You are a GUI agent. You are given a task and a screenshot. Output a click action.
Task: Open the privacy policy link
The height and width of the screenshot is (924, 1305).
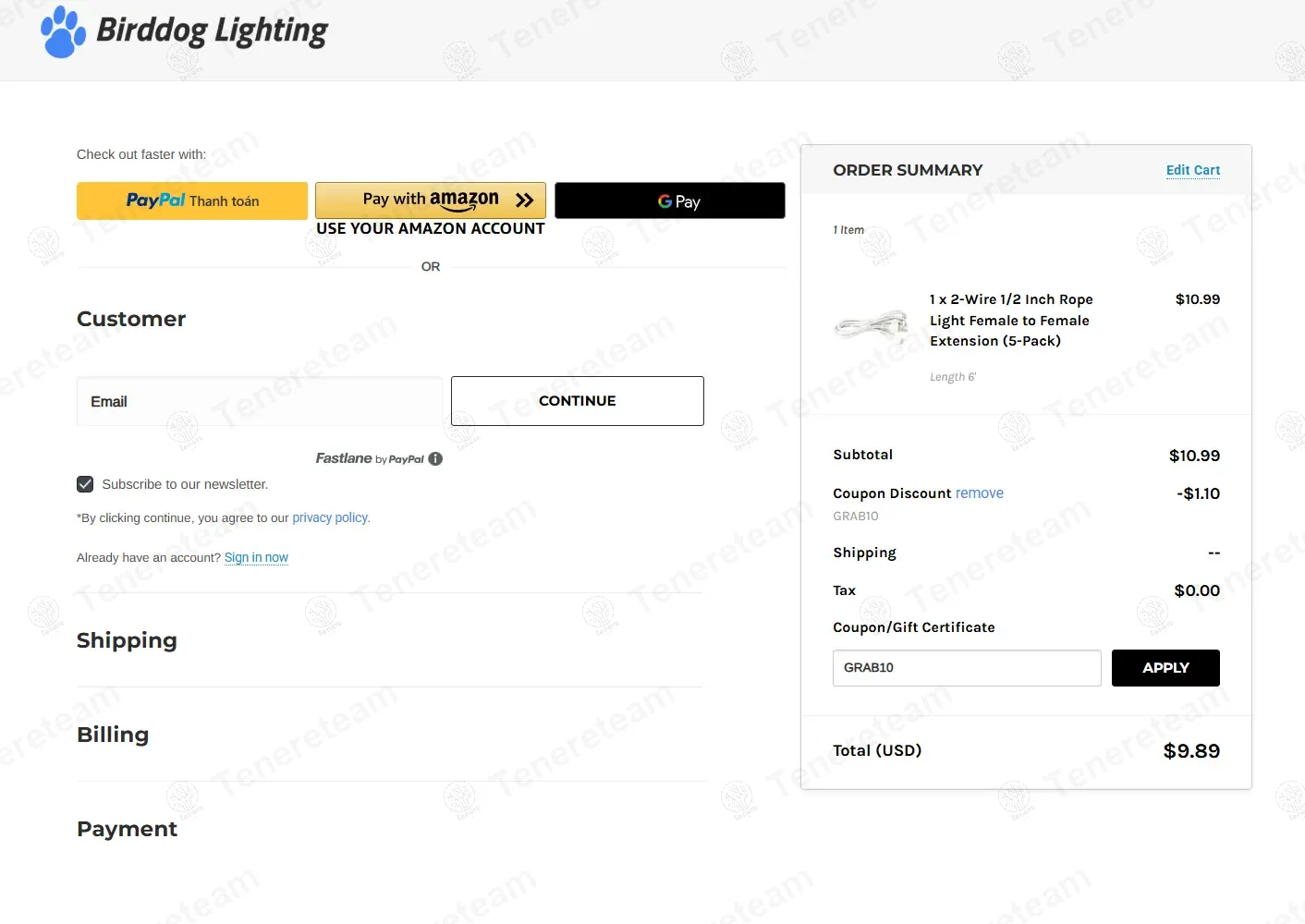click(x=330, y=517)
